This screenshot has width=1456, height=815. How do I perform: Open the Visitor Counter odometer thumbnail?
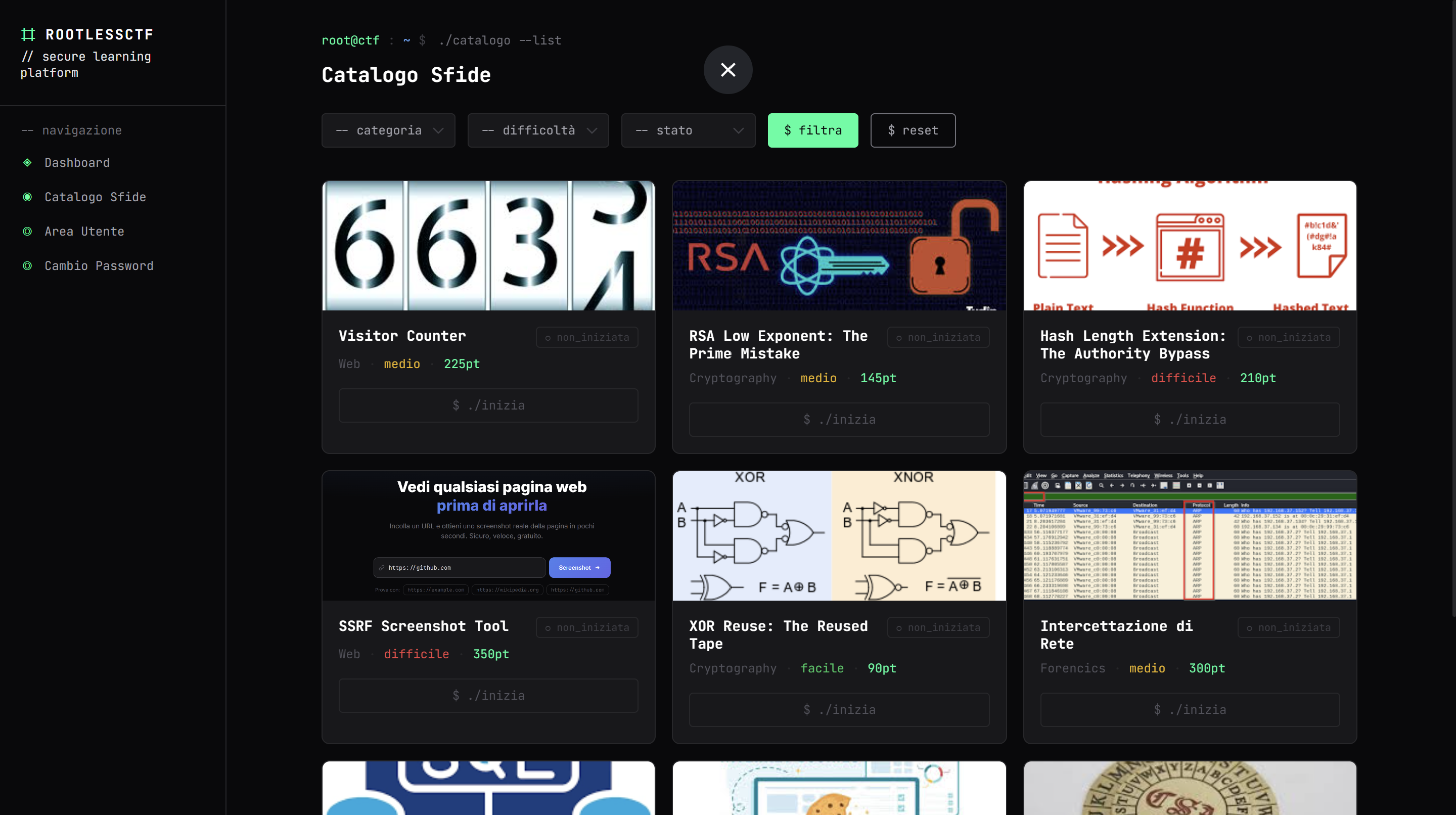click(x=488, y=245)
